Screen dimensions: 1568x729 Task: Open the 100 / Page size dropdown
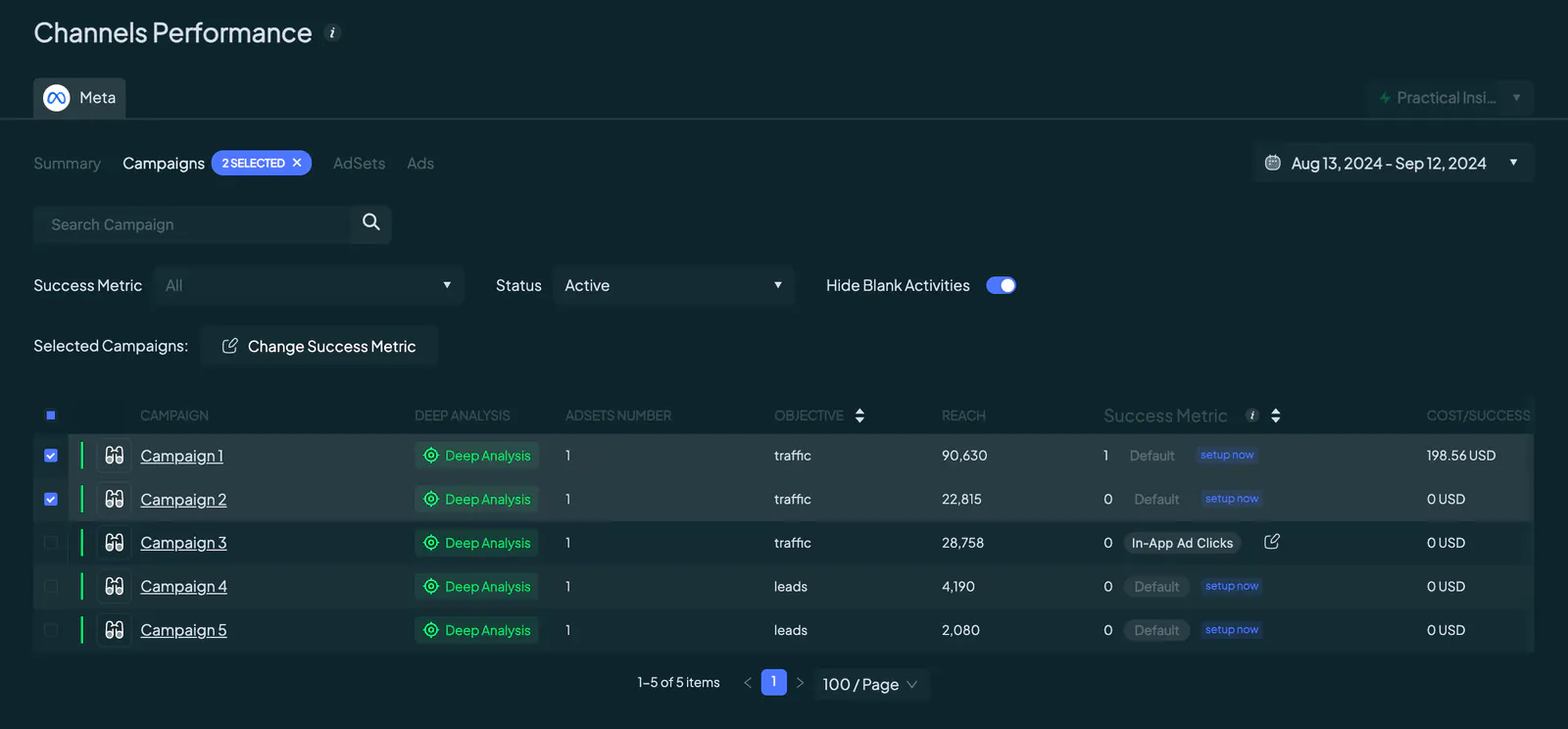(870, 684)
